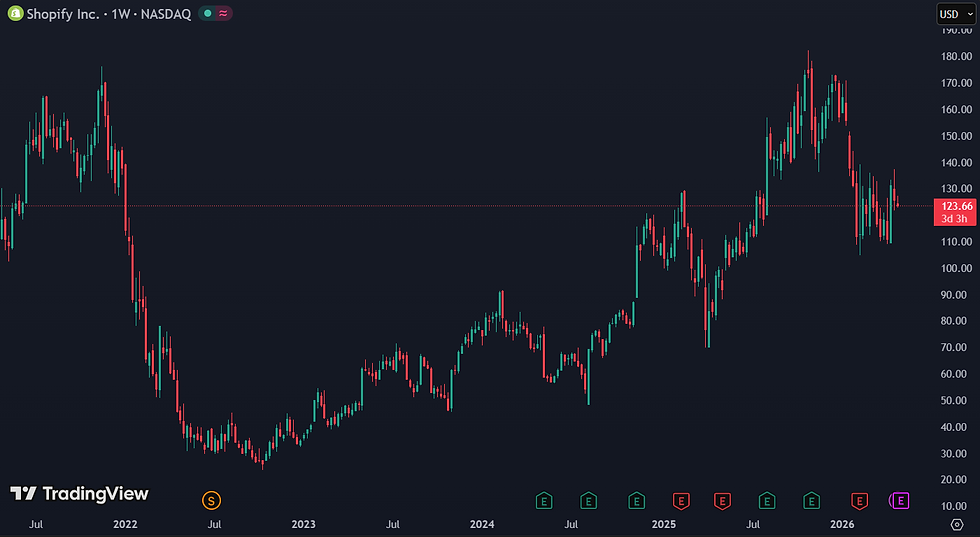Click the 2023 time axis label
Image resolution: width=980 pixels, height=537 pixels.
303,524
